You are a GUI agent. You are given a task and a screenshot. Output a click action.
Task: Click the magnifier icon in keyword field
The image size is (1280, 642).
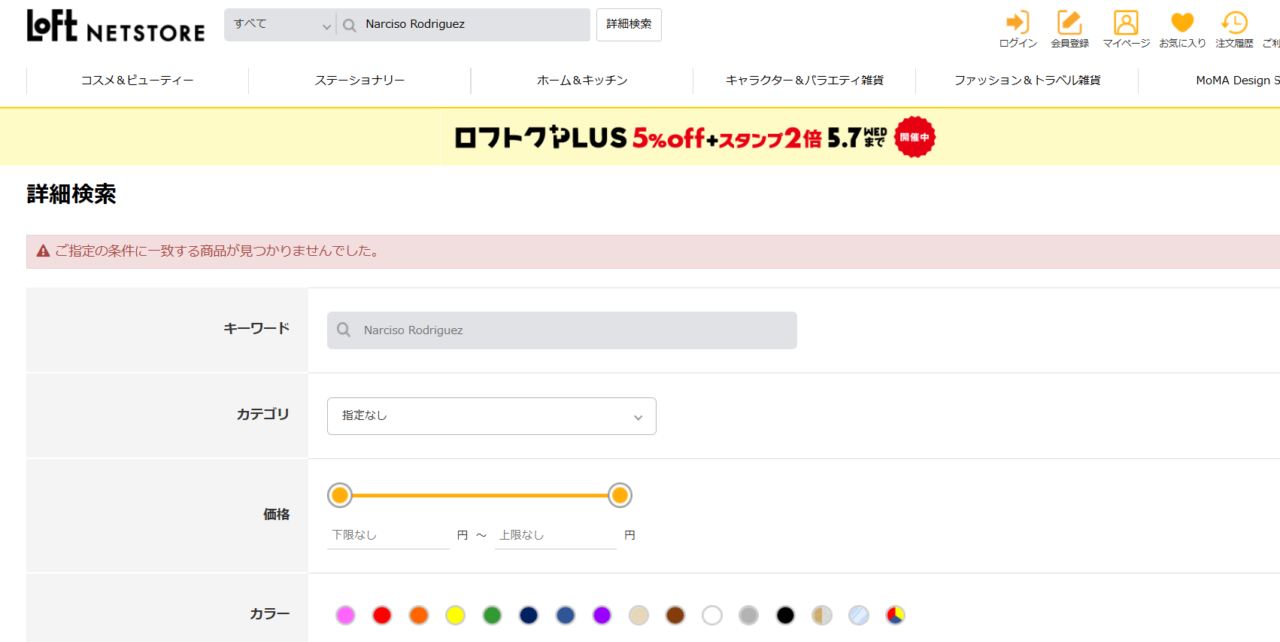point(344,330)
